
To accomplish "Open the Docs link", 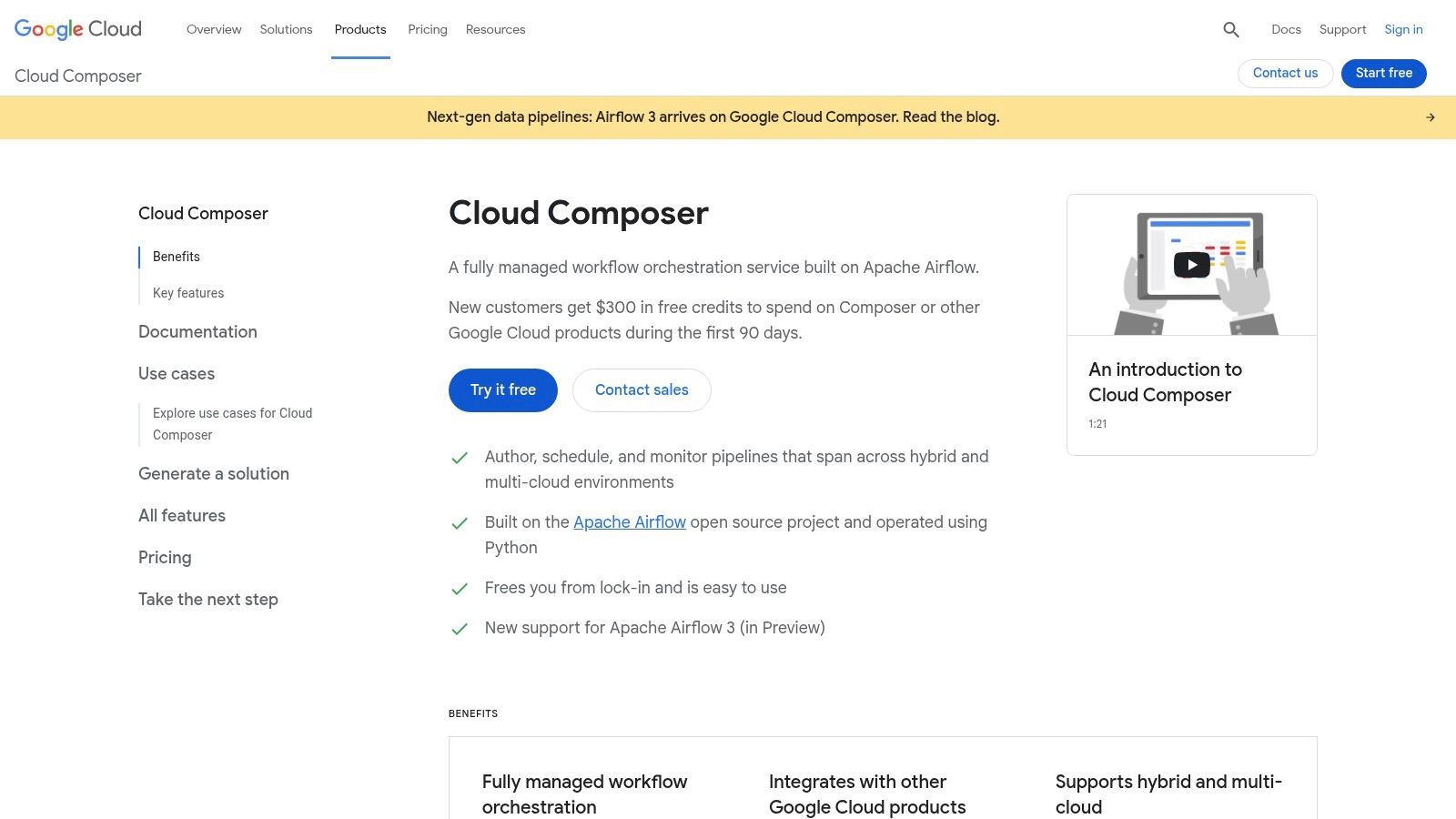I will click(1286, 29).
